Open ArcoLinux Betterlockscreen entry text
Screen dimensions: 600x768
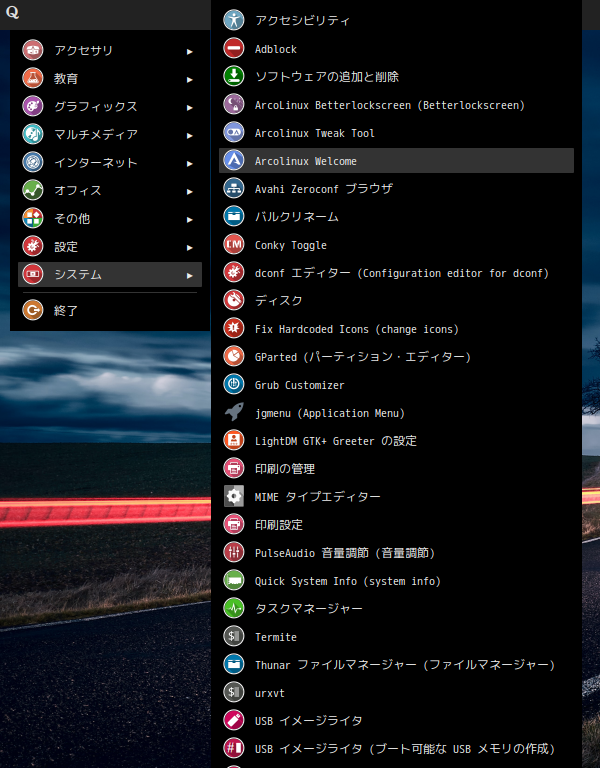tap(389, 105)
